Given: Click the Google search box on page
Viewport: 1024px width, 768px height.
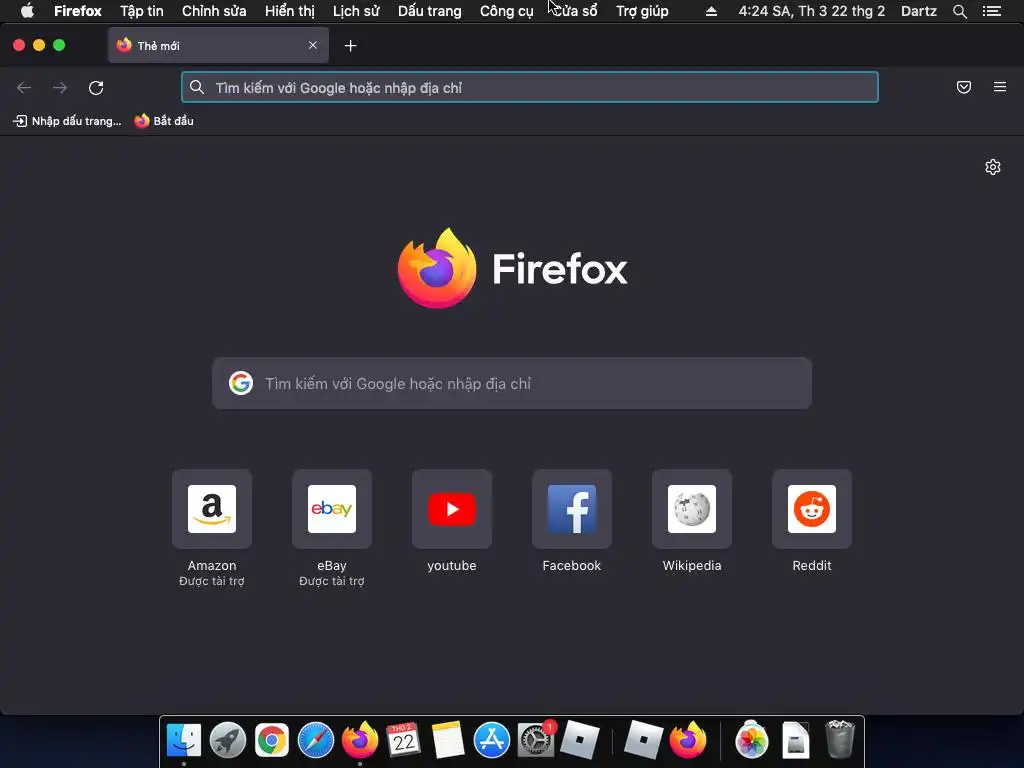Looking at the screenshot, I should tap(512, 383).
